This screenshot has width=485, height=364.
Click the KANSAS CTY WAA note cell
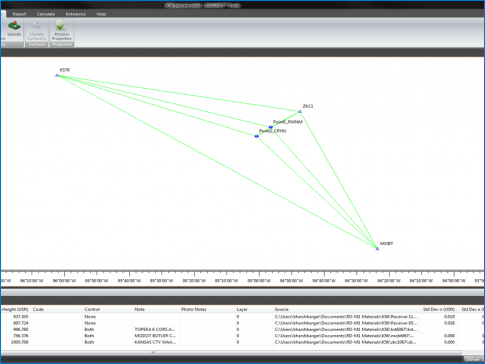click(x=156, y=342)
